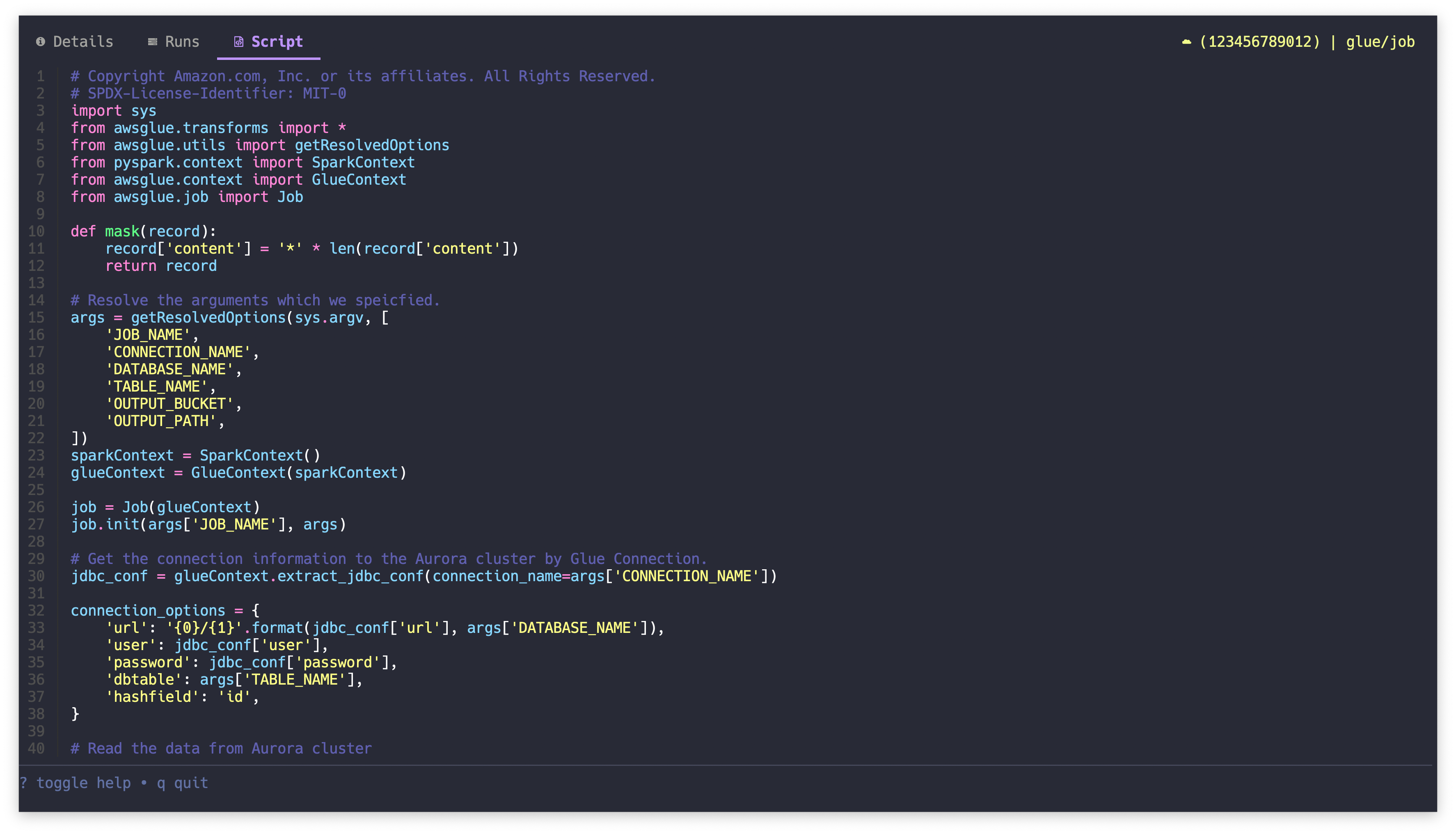1456x834 pixels.
Task: Click the glue/job breadcrumb text
Action: 1380,42
